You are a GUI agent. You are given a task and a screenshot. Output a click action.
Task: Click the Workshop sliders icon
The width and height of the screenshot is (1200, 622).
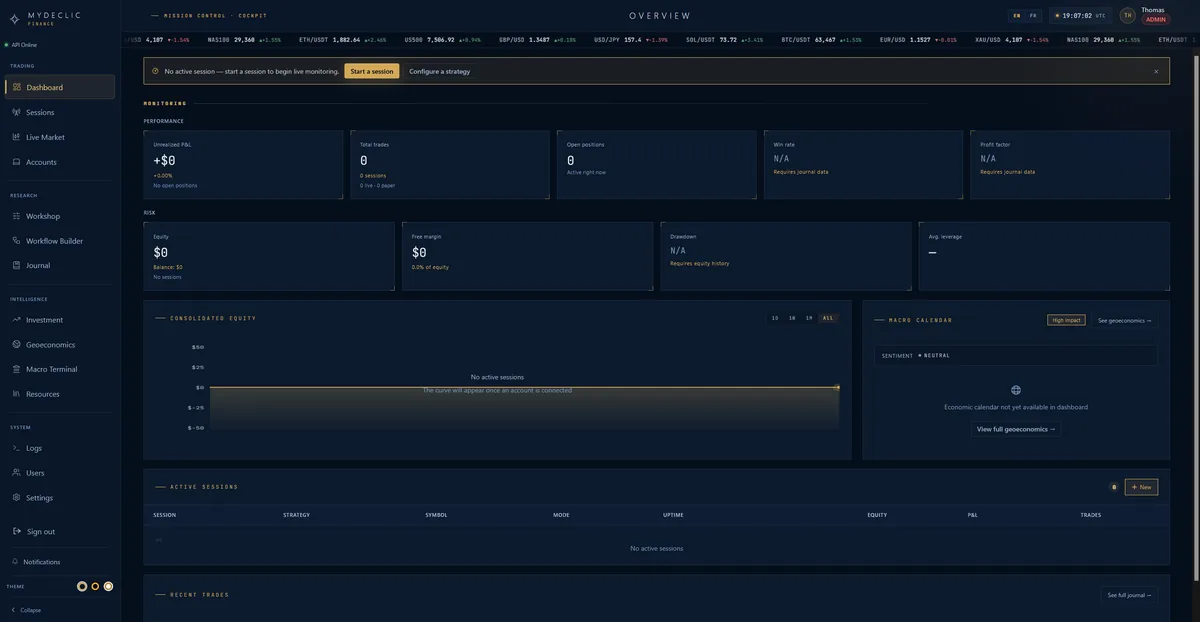(17, 216)
